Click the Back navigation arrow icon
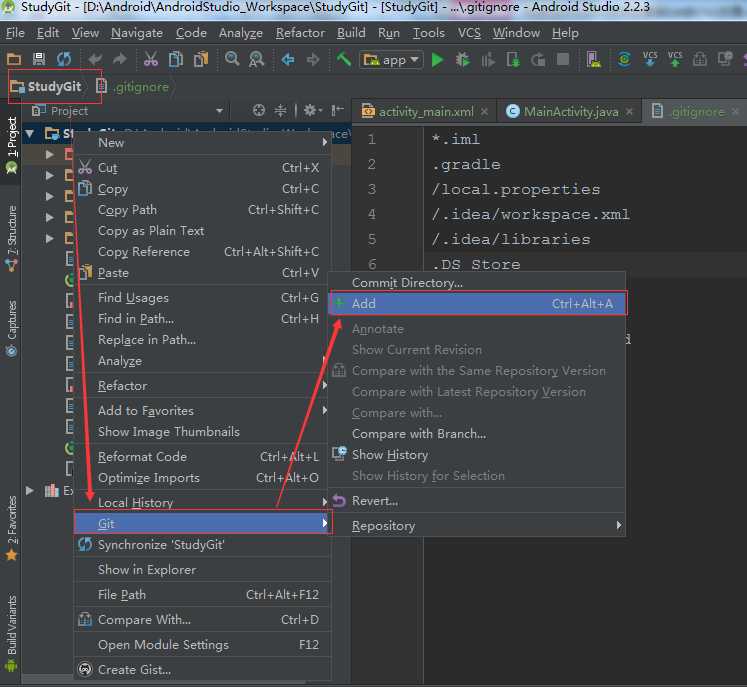747x687 pixels. point(288,60)
